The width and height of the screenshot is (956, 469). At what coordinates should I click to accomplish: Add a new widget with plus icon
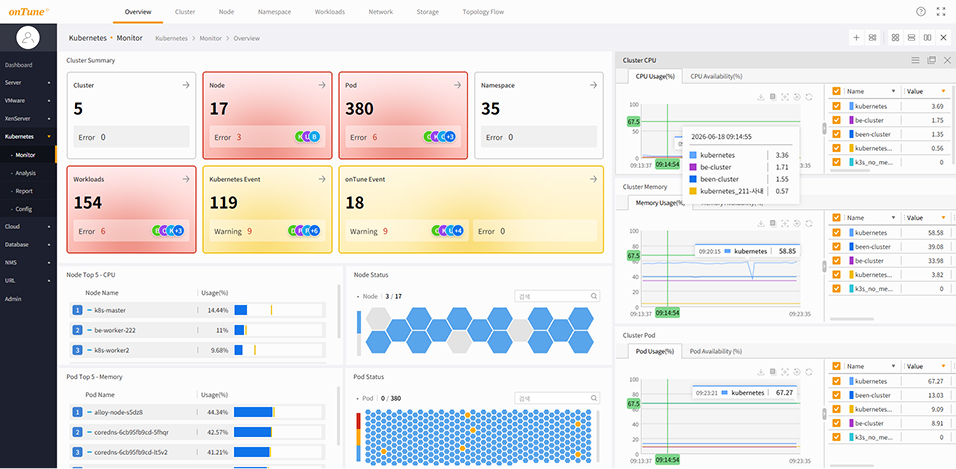(856, 38)
